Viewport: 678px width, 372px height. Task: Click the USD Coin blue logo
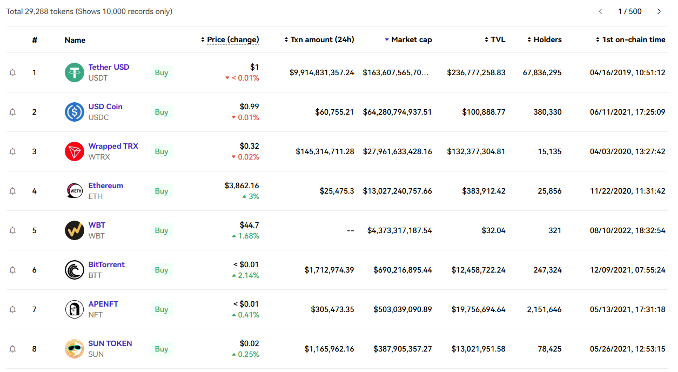point(74,112)
